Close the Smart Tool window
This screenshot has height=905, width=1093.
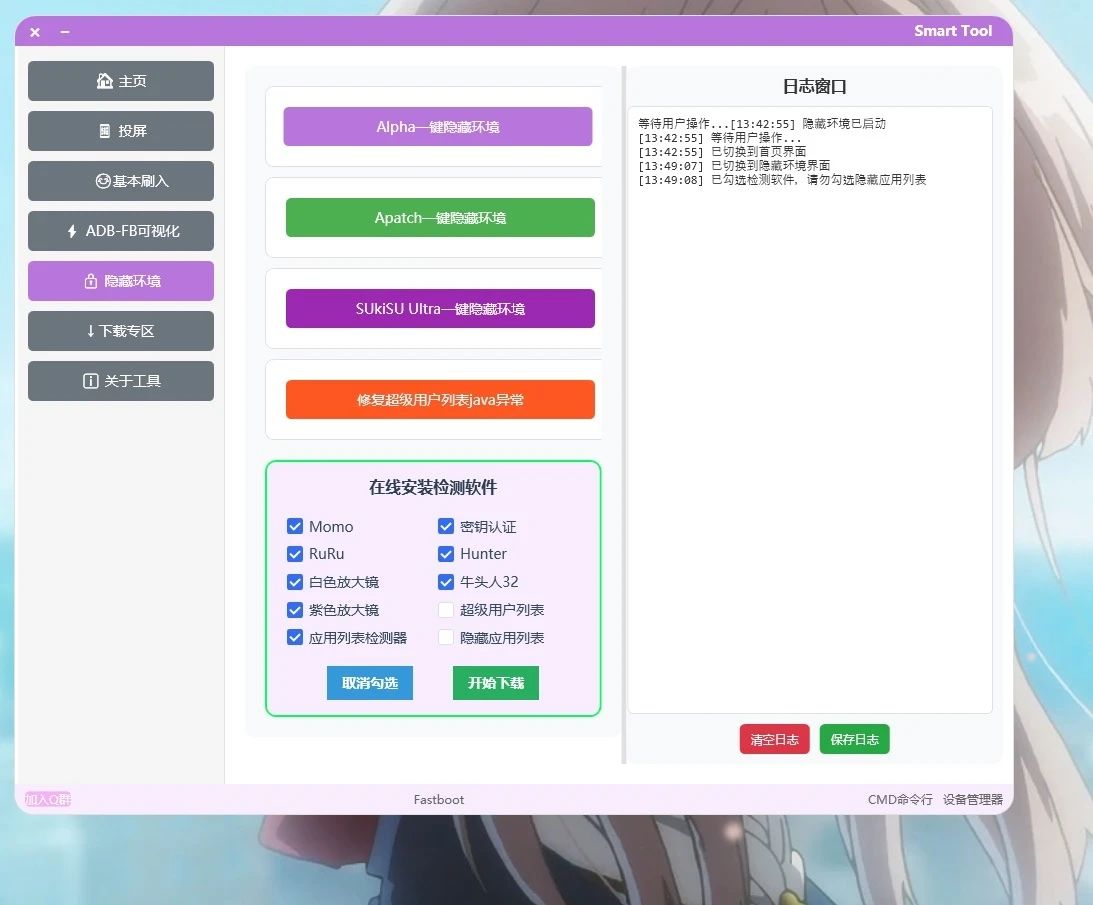pyautogui.click(x=35, y=32)
